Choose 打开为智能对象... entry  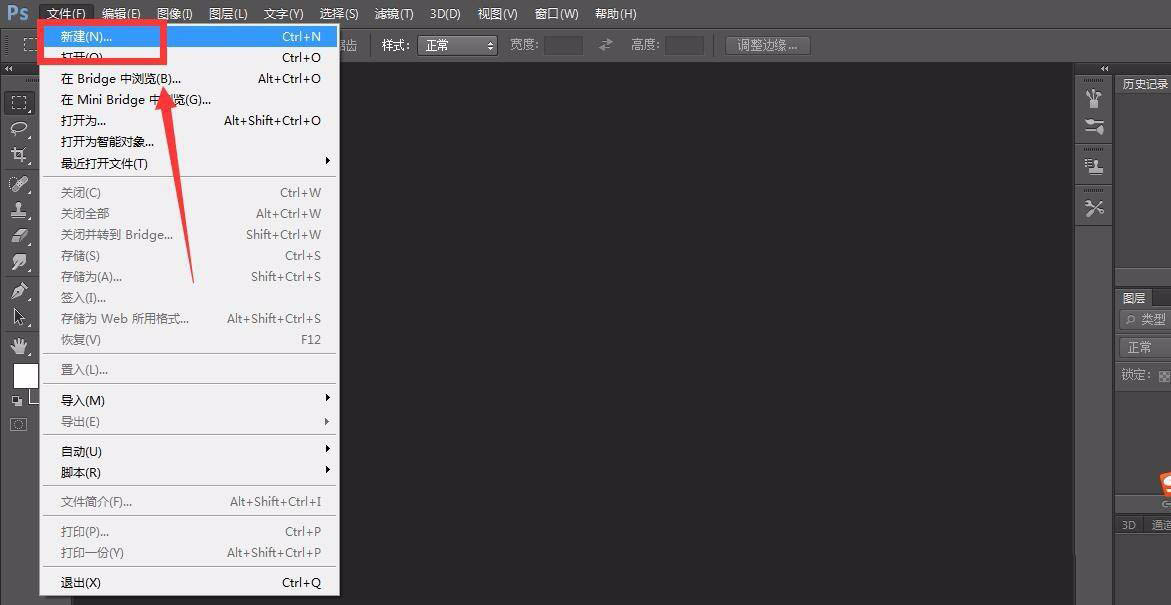189,141
